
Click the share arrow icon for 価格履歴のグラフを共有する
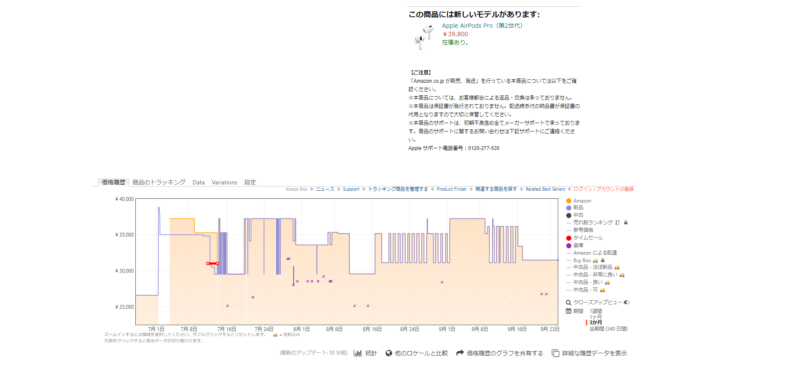pyautogui.click(x=460, y=353)
